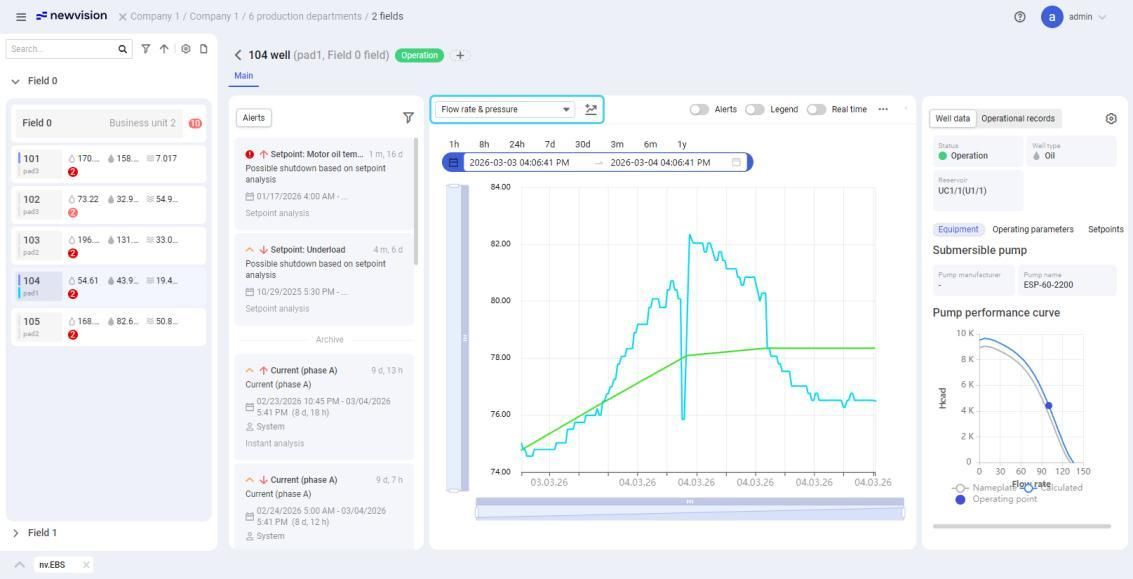Image resolution: width=1133 pixels, height=579 pixels.
Task: Switch to Operating parameters sub-tab
Action: point(1033,229)
